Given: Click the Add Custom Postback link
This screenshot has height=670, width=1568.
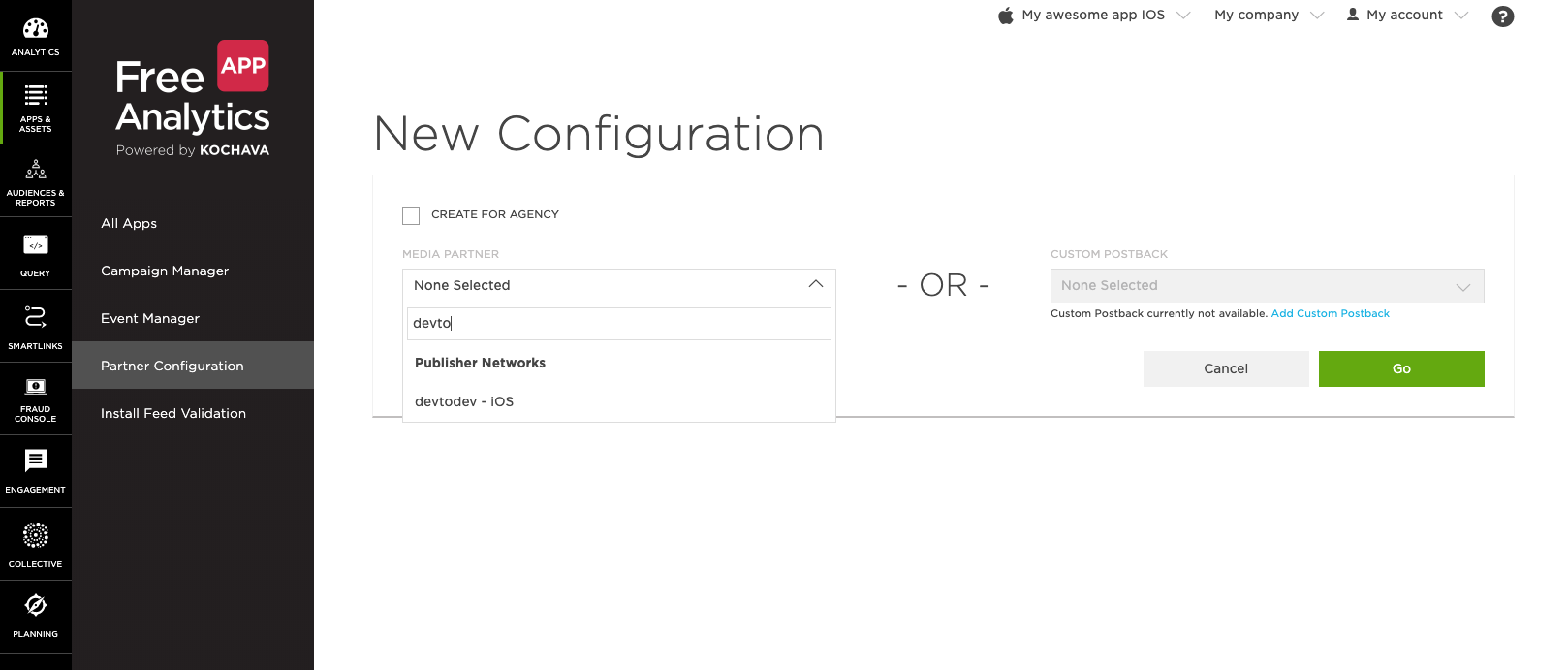Looking at the screenshot, I should pos(1330,314).
